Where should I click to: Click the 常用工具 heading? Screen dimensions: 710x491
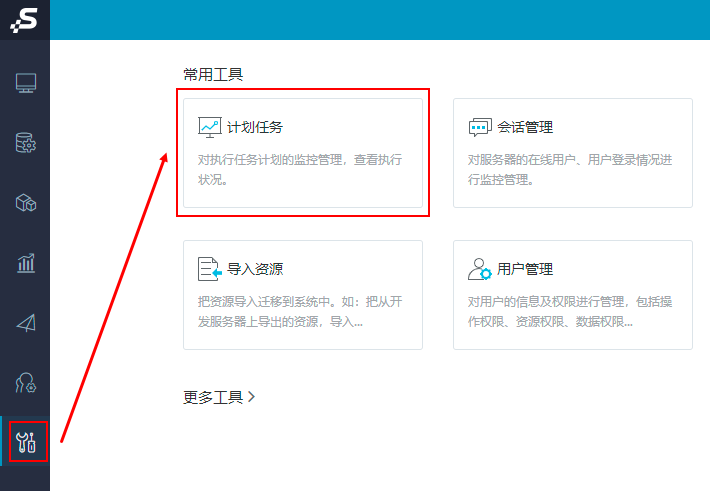213,74
